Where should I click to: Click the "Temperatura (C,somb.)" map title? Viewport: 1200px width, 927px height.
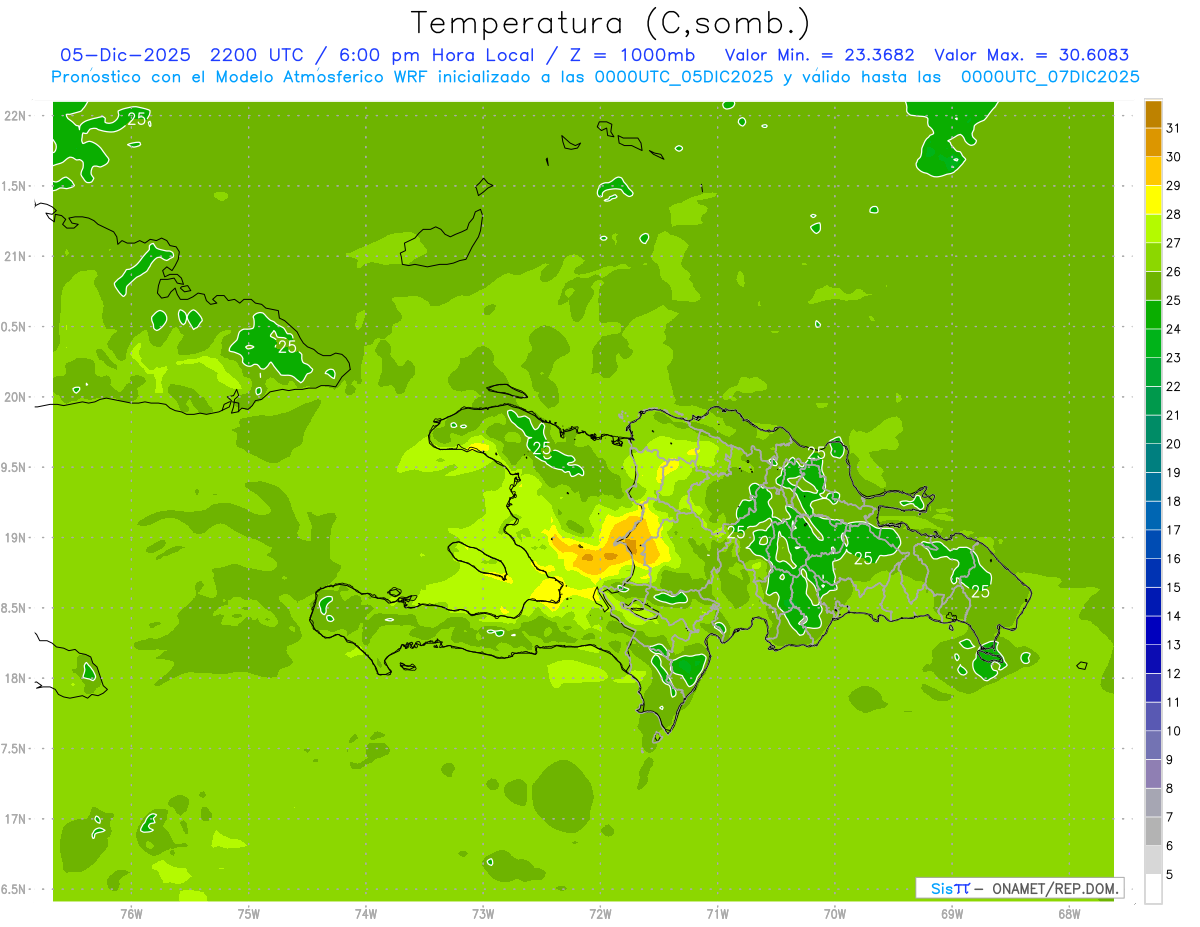(x=611, y=23)
